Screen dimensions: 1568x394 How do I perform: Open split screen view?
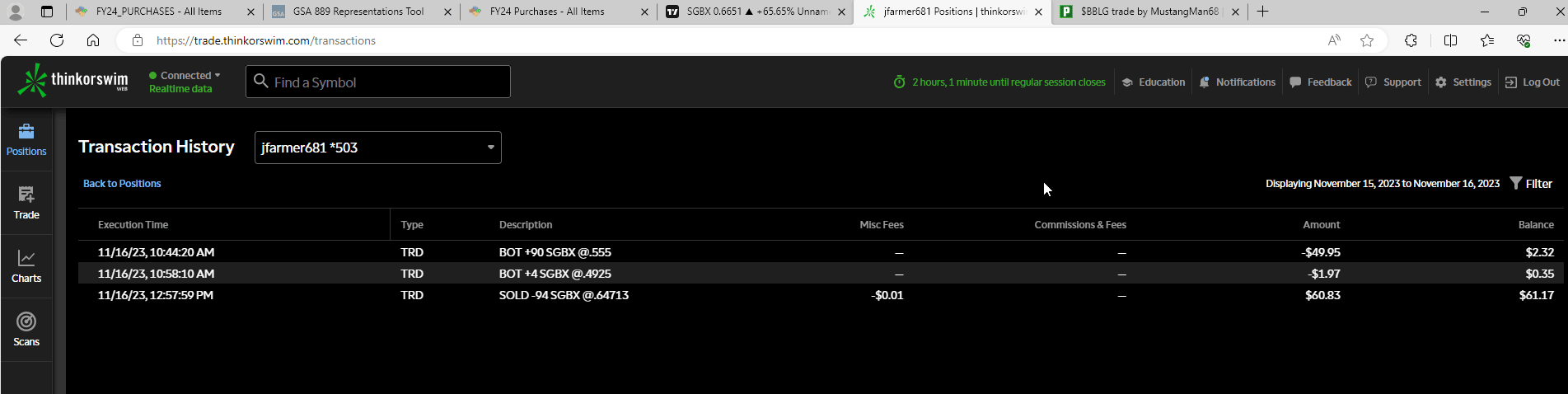click(1451, 40)
